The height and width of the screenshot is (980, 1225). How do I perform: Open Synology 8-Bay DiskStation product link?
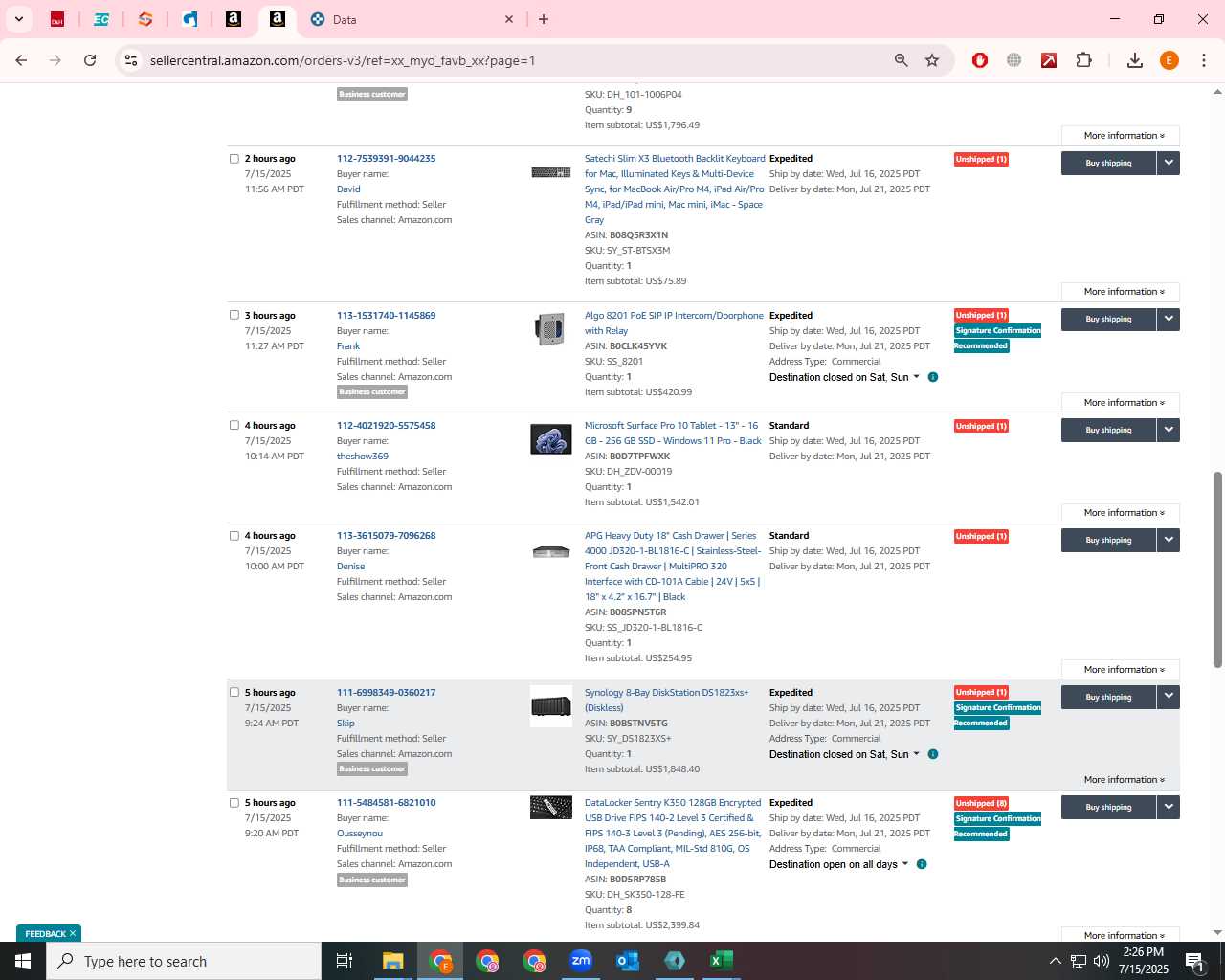pyautogui.click(x=666, y=700)
